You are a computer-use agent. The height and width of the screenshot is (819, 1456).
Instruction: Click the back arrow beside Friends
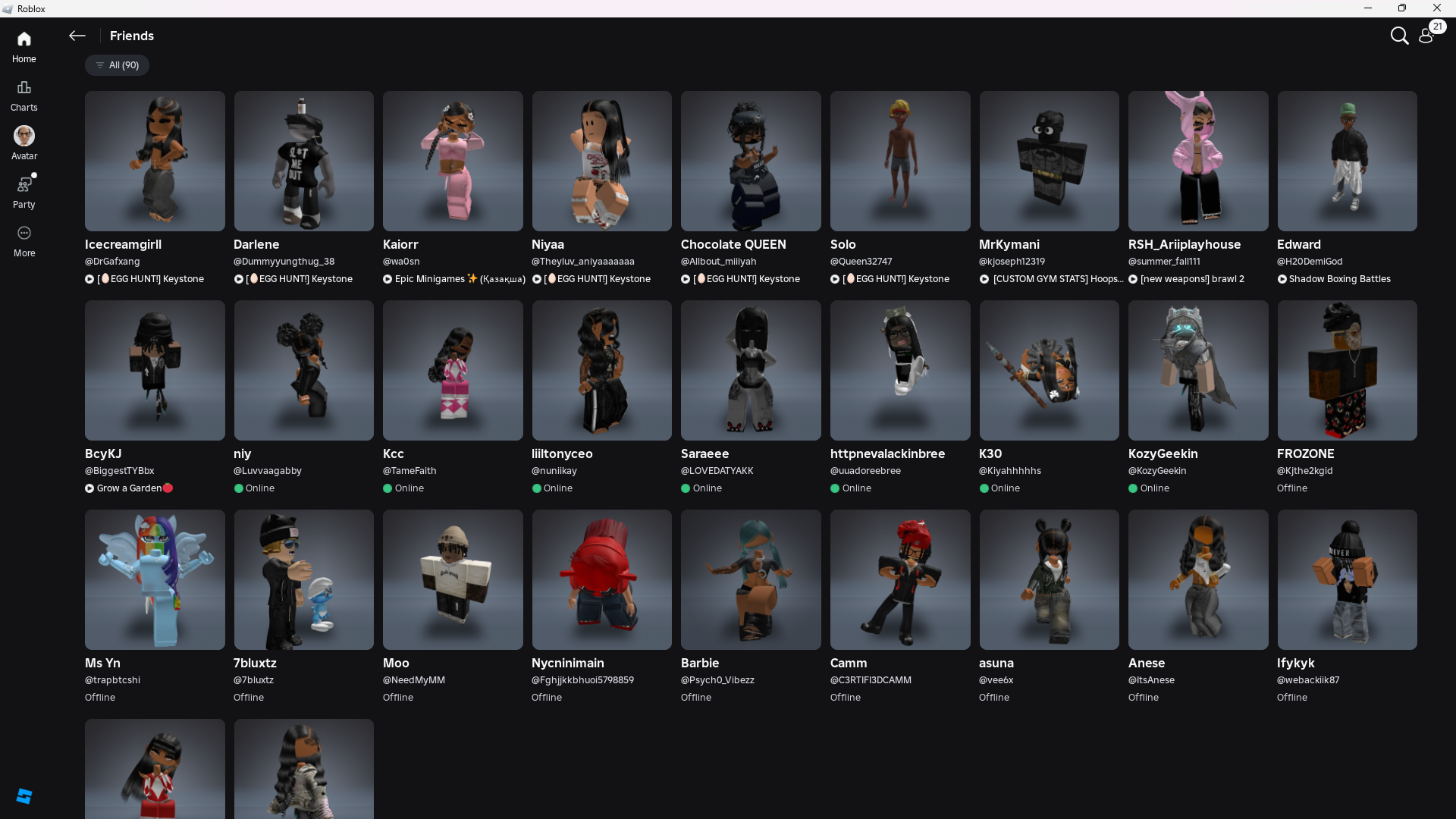point(77,36)
